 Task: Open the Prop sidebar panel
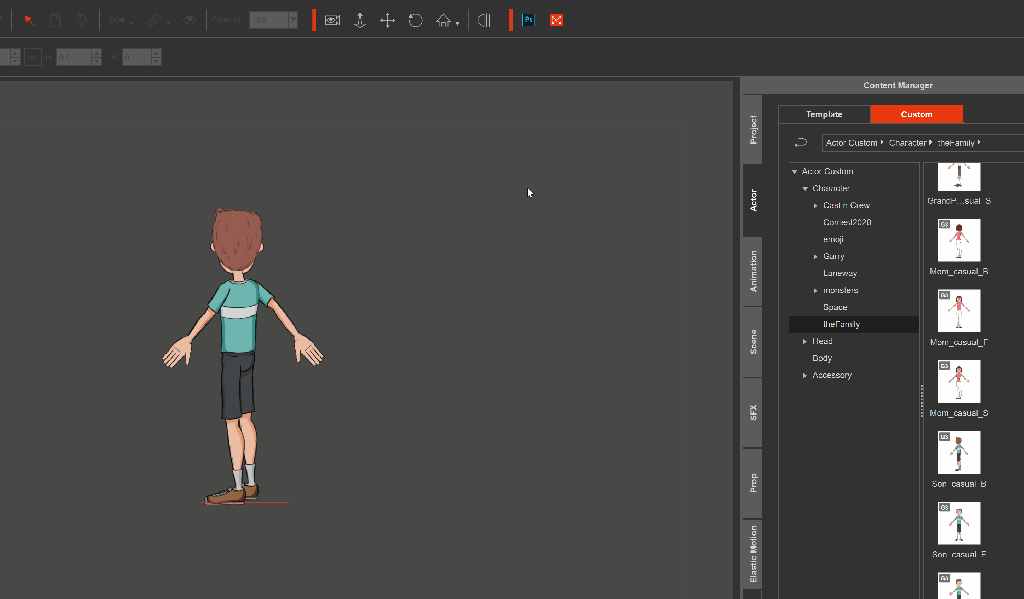[753, 480]
